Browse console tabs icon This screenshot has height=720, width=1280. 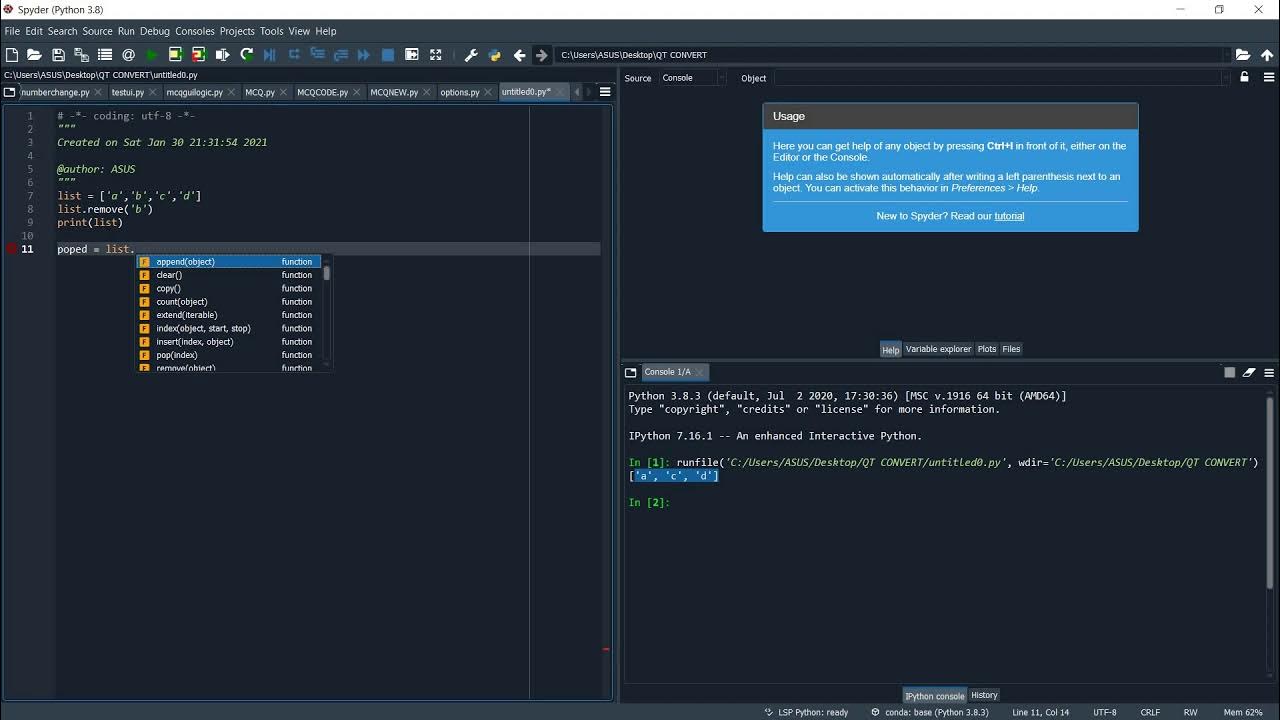pyautogui.click(x=631, y=372)
